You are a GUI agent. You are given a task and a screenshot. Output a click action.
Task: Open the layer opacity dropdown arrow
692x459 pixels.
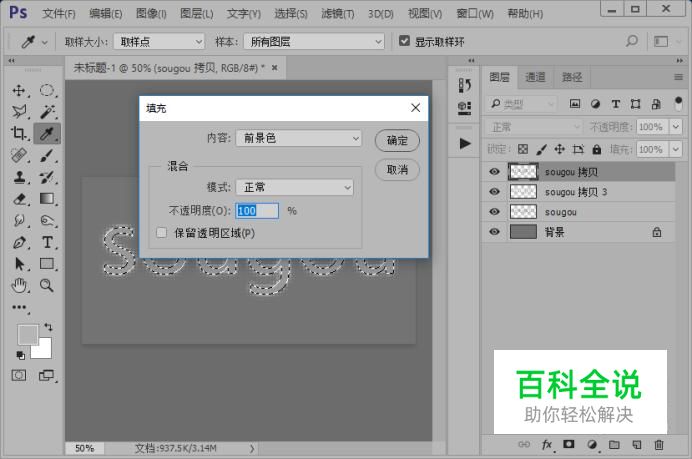pos(676,127)
